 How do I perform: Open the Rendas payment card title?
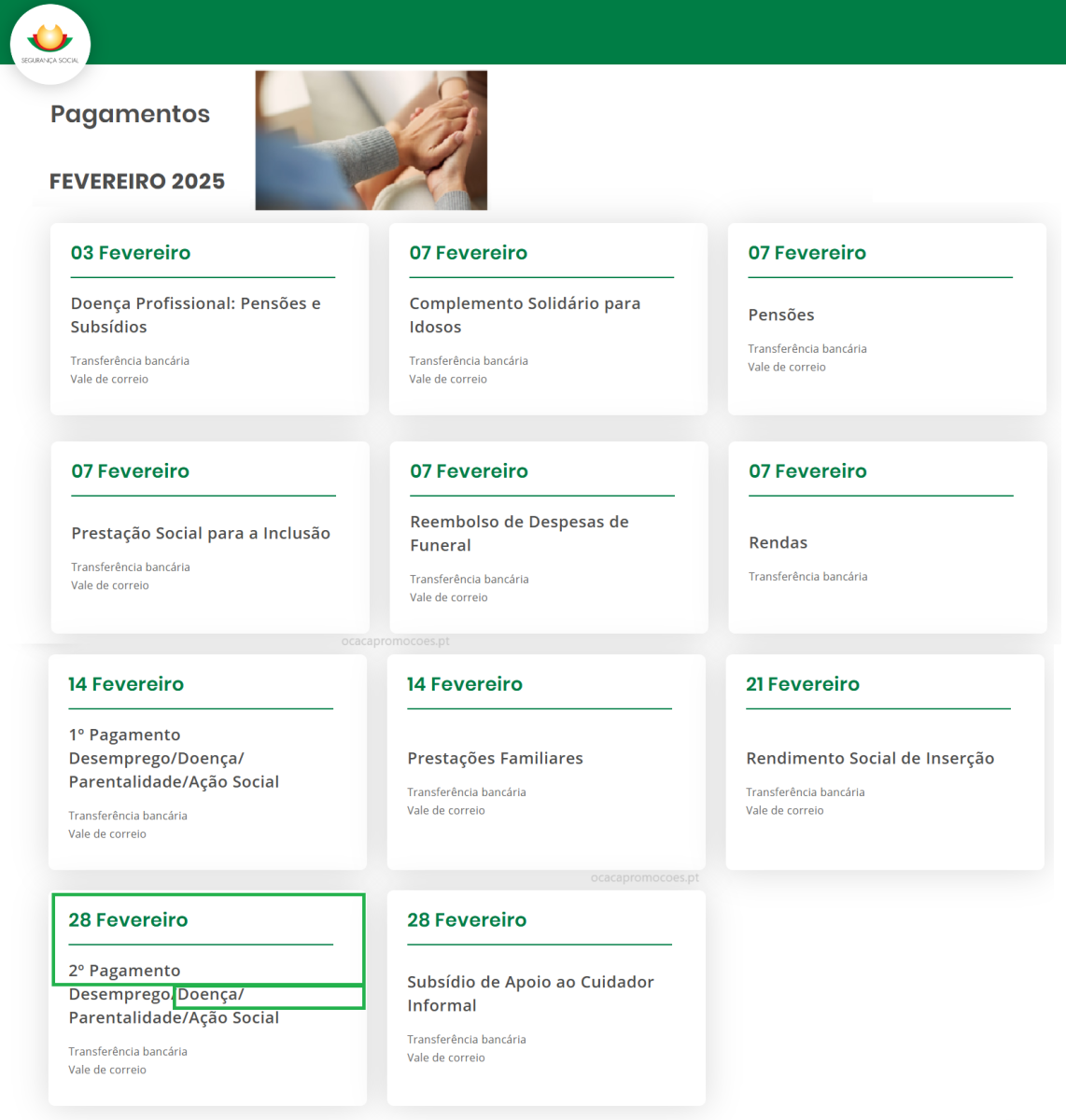point(778,543)
